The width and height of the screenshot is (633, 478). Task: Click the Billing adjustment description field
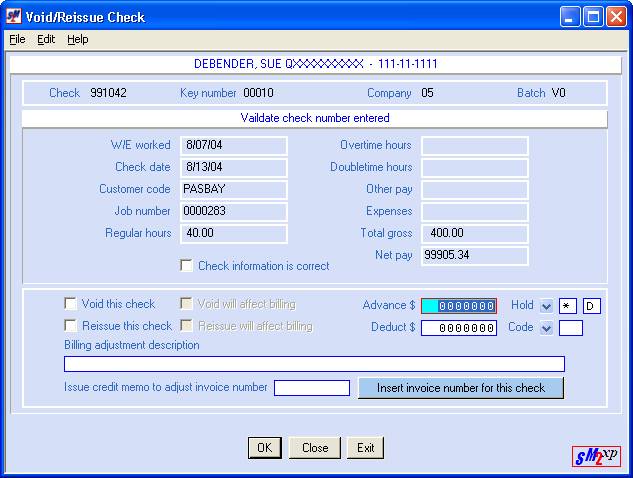click(314, 364)
